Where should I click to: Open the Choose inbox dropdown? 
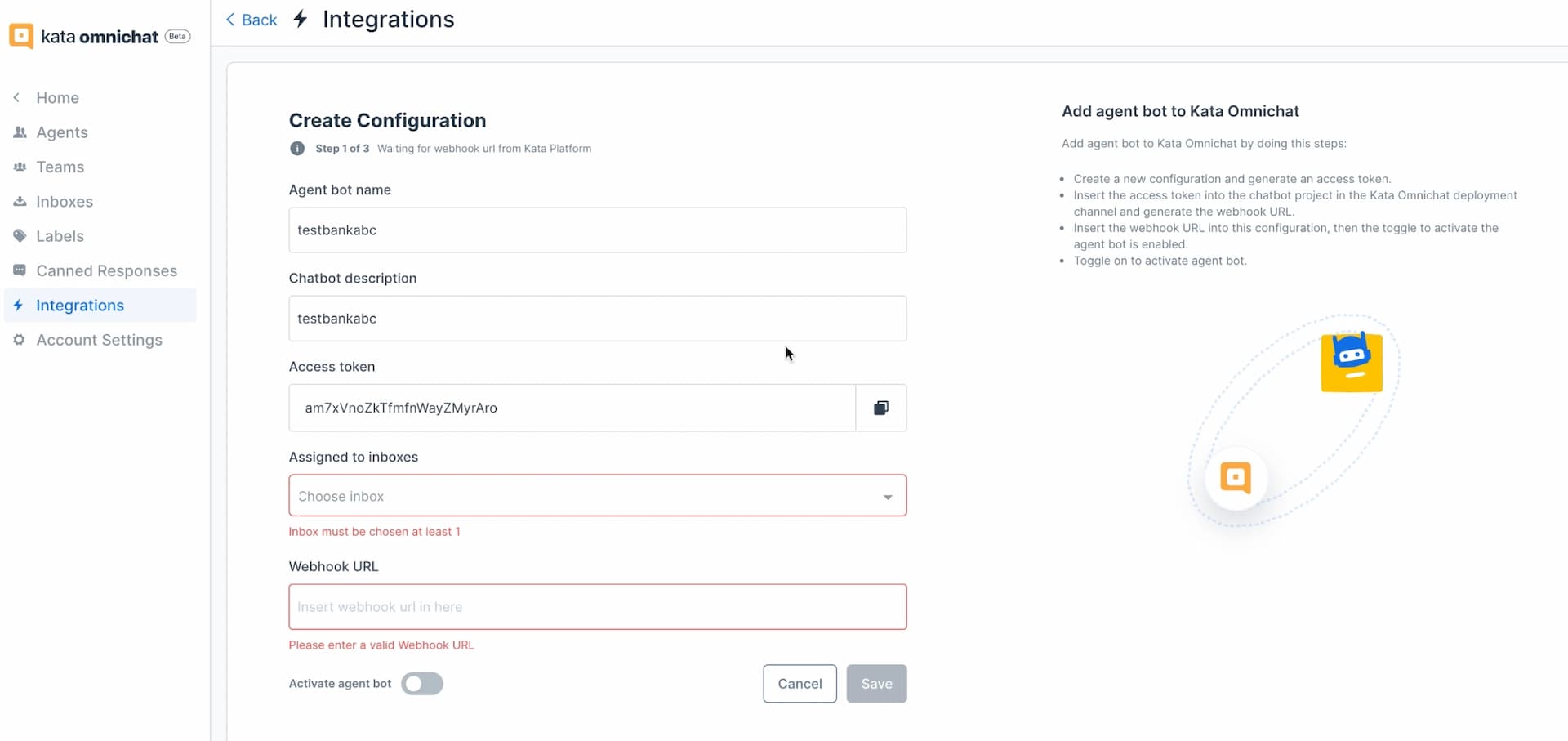click(x=598, y=496)
